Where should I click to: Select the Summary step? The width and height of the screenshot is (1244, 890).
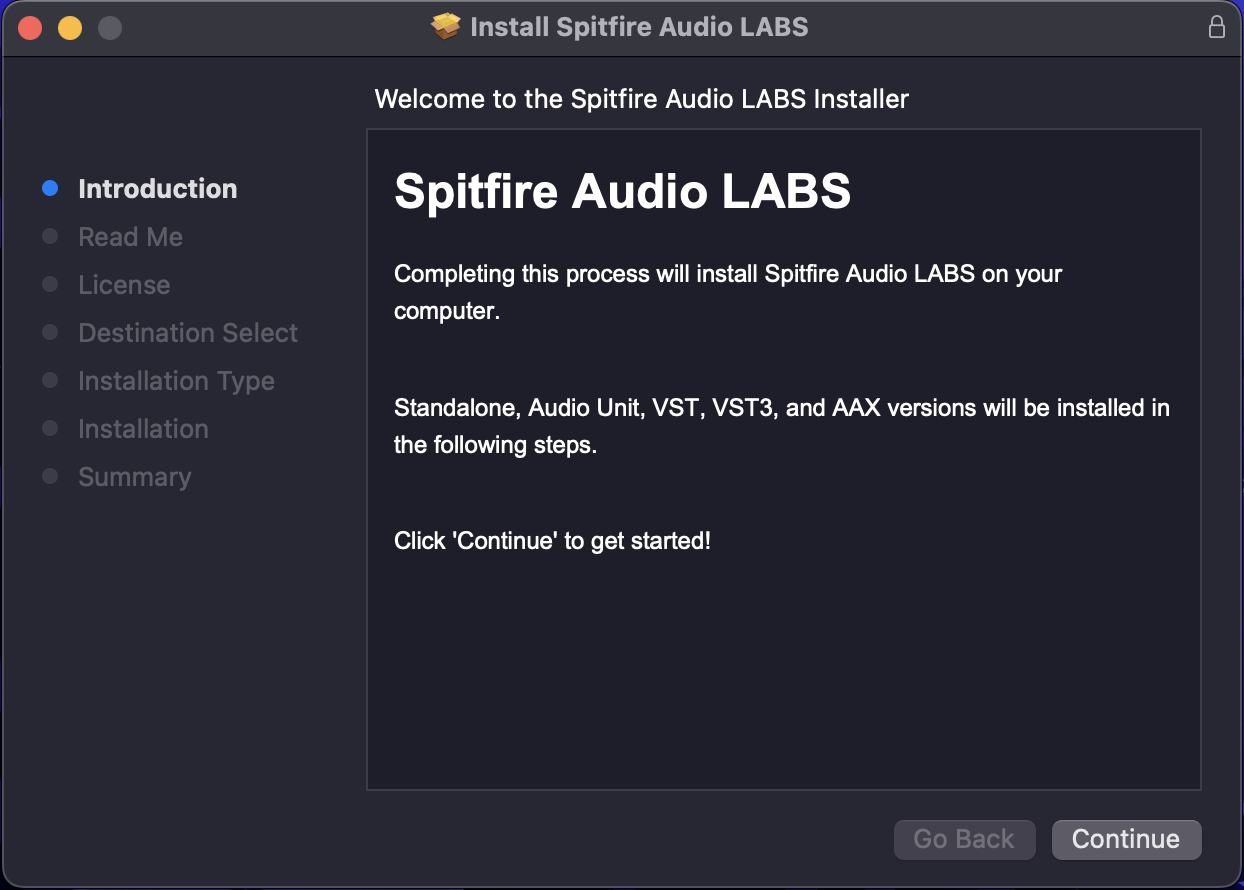pyautogui.click(x=134, y=477)
